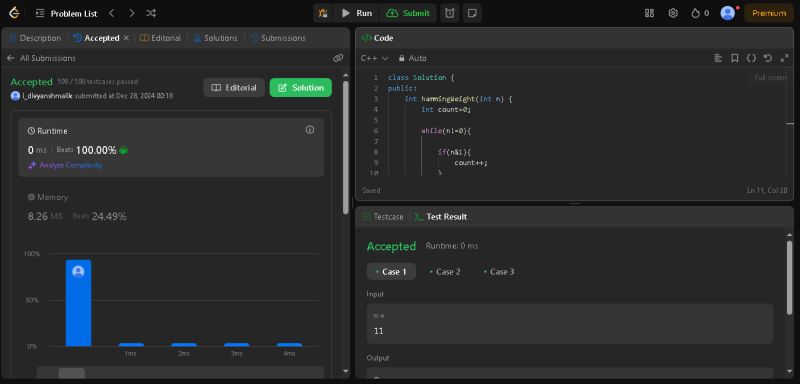Switch to the Description tab

[35, 38]
